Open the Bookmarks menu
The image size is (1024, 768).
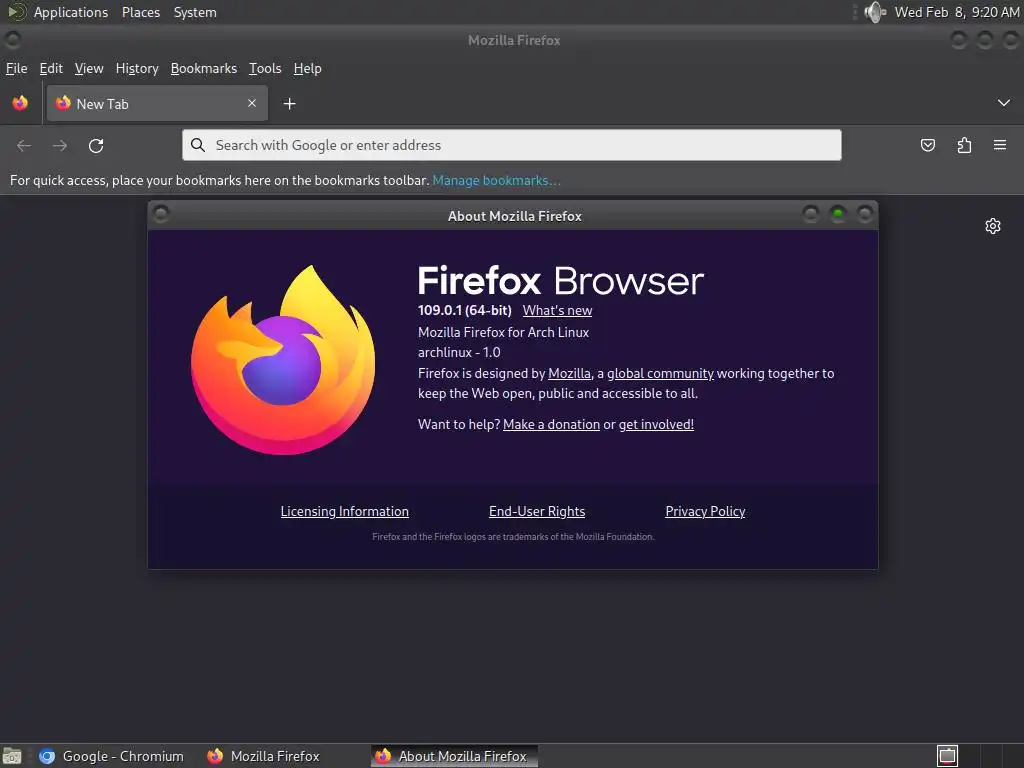[204, 69]
